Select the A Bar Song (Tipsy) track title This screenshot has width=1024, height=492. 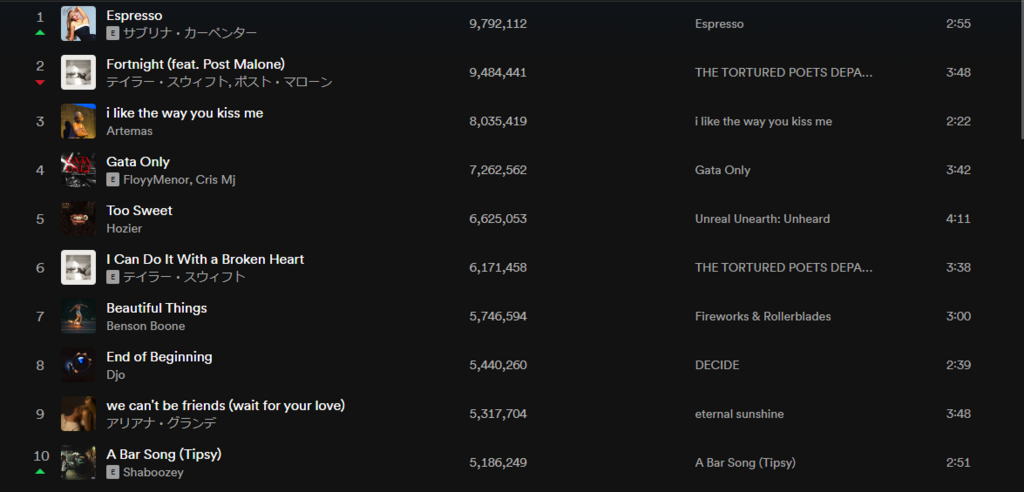[164, 454]
